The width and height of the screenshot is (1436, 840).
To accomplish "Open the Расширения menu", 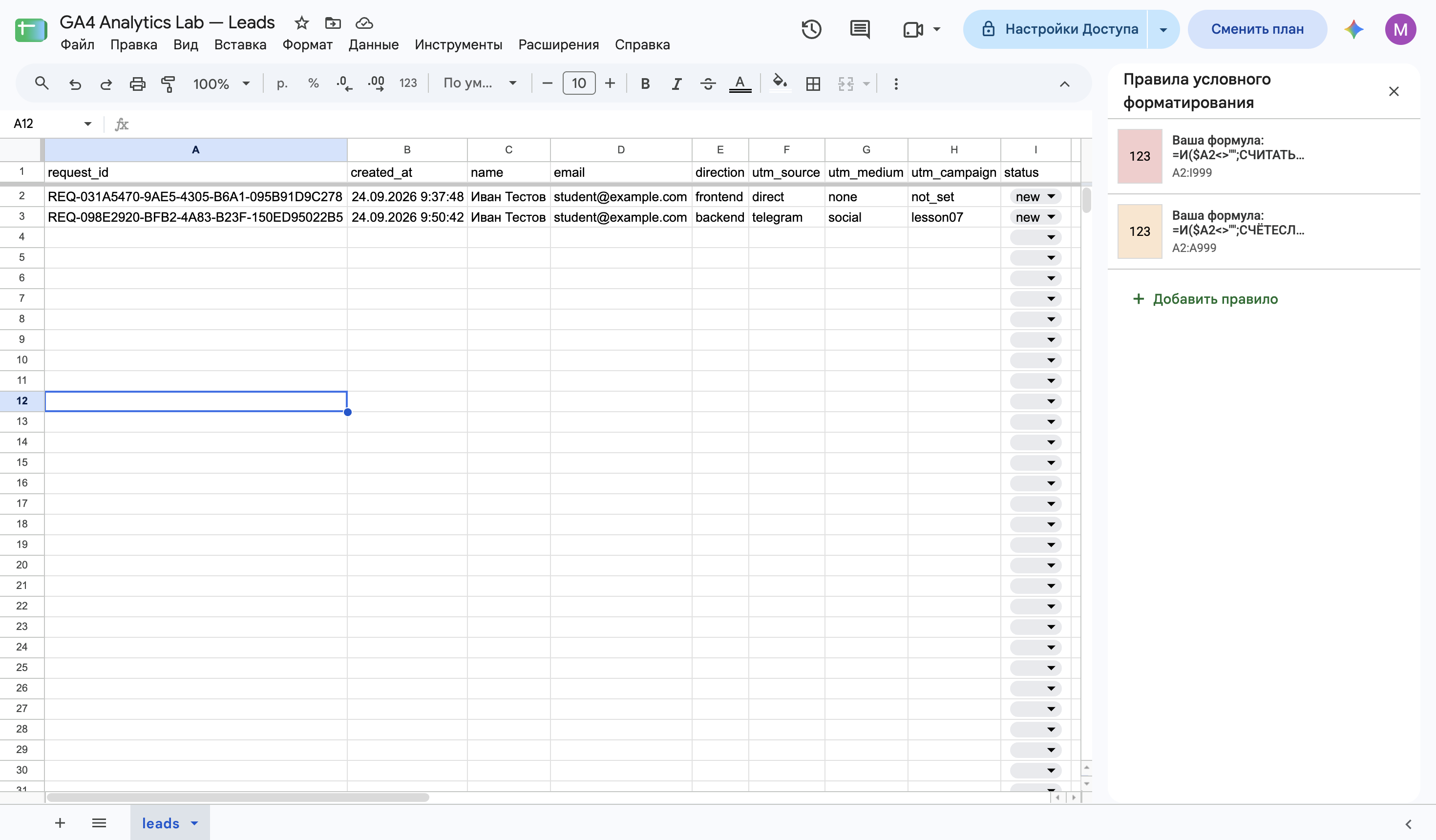I will pos(558,44).
